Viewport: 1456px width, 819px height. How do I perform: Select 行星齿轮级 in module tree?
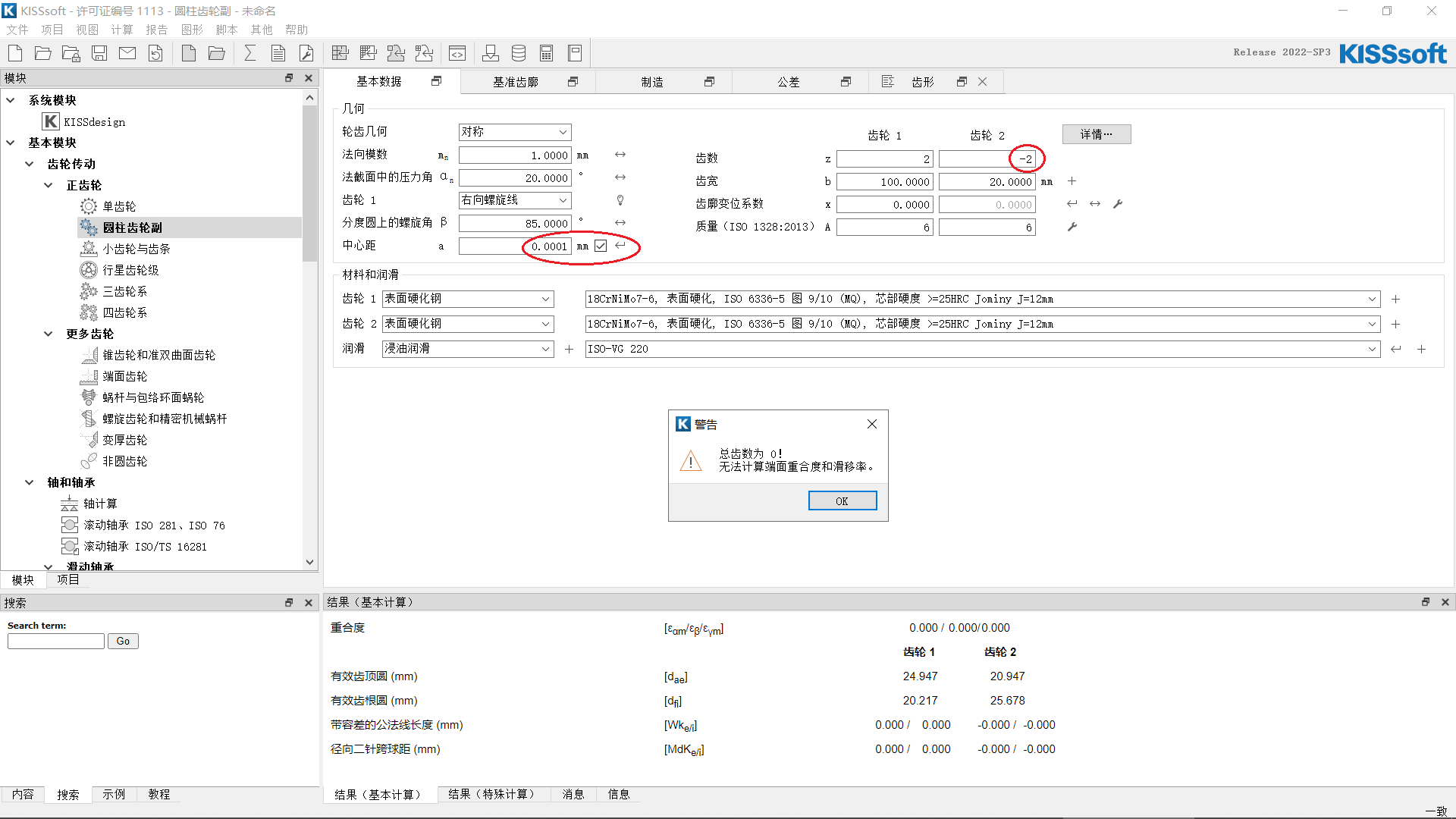[x=130, y=270]
